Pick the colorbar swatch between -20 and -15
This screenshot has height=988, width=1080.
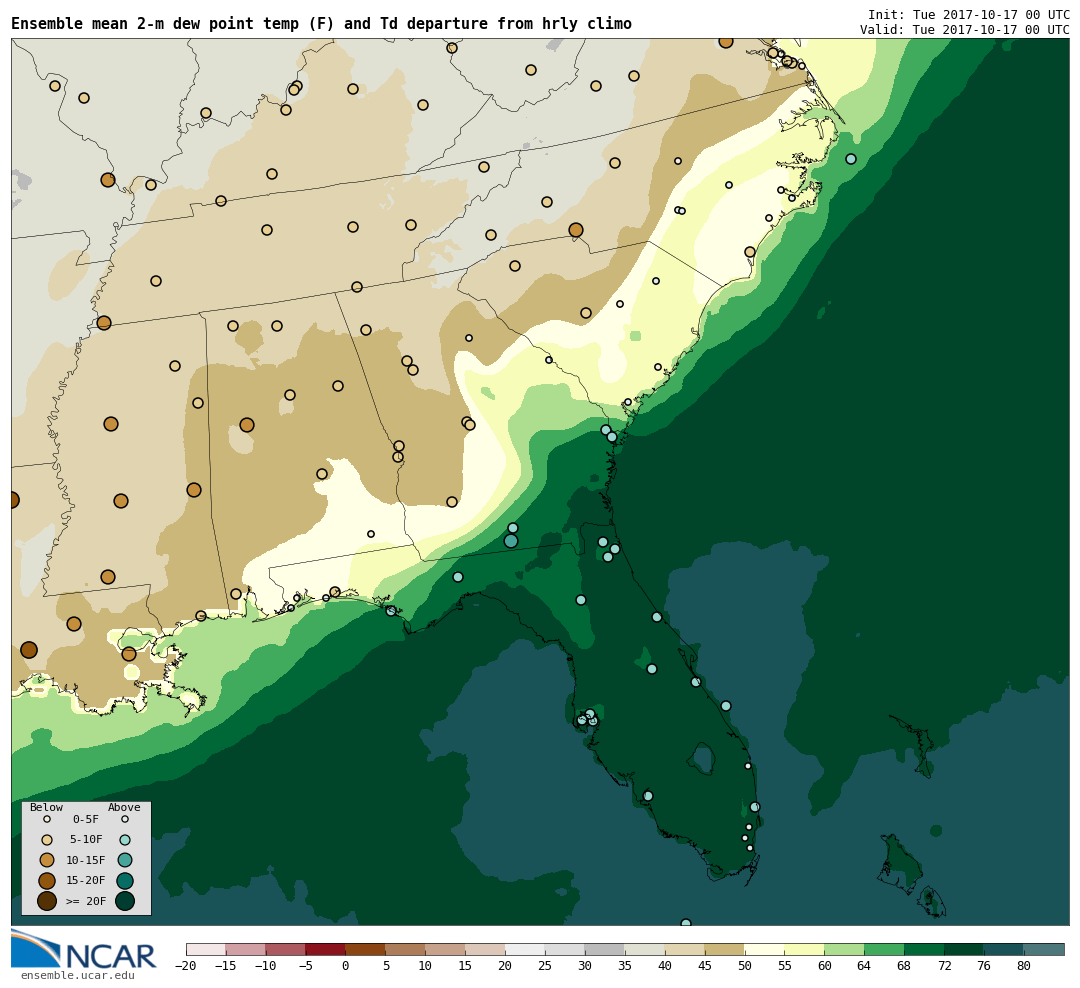(x=206, y=949)
